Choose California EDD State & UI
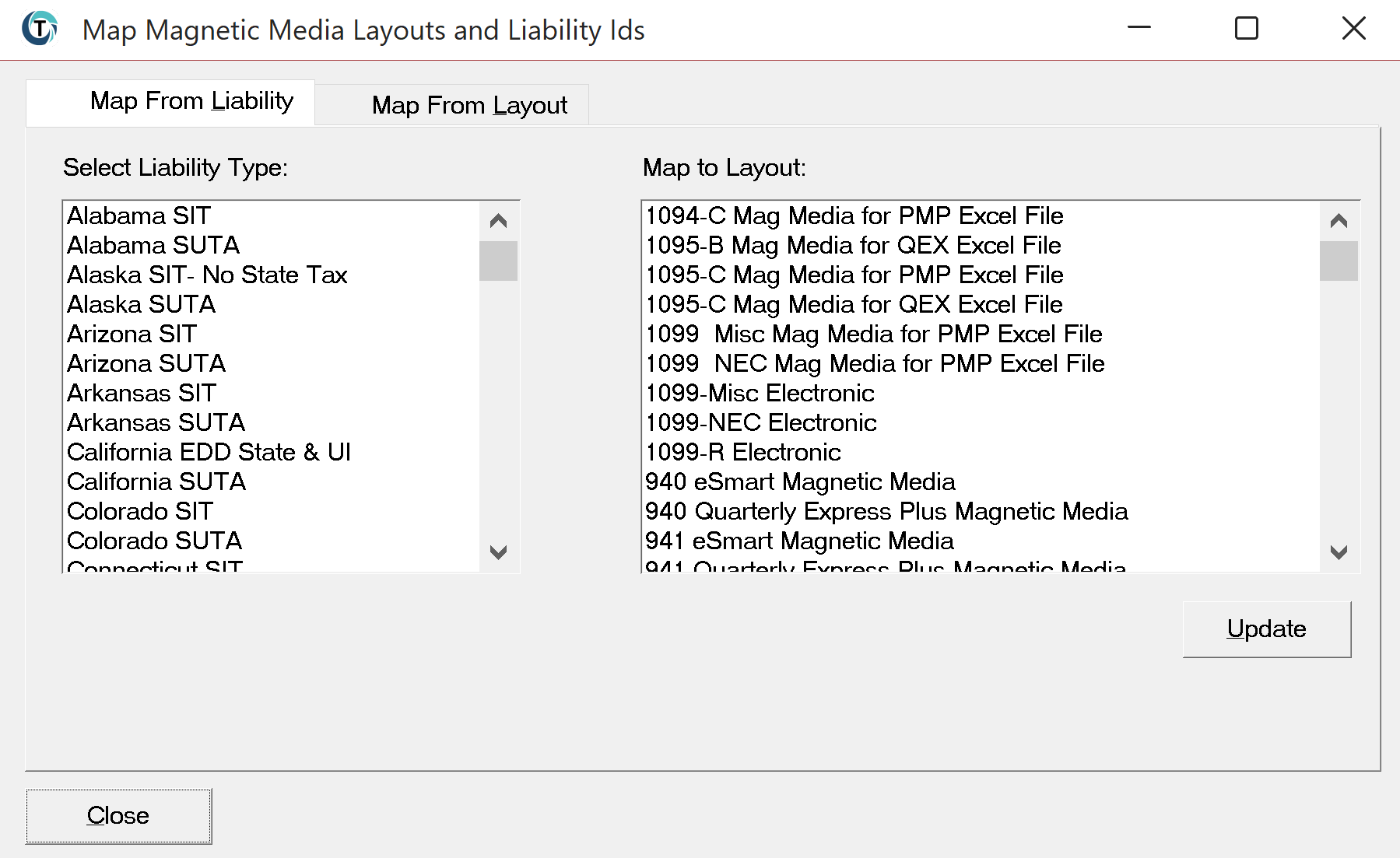The image size is (1400, 858). point(209,452)
